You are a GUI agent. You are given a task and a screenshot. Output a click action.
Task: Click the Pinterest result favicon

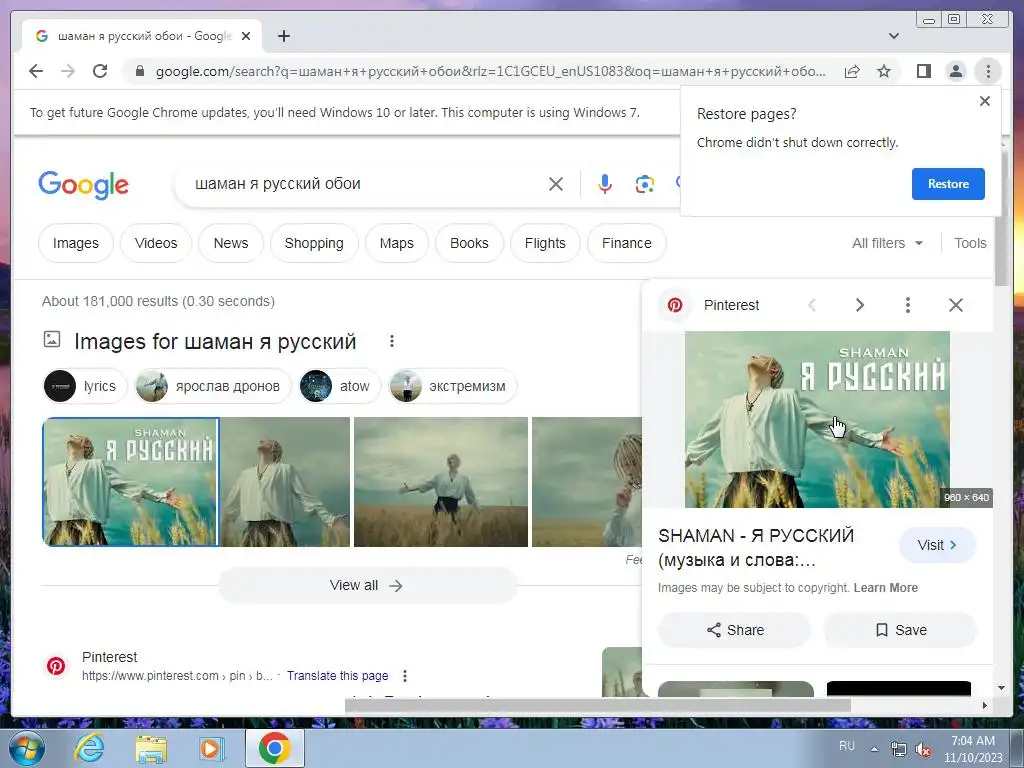click(x=56, y=665)
